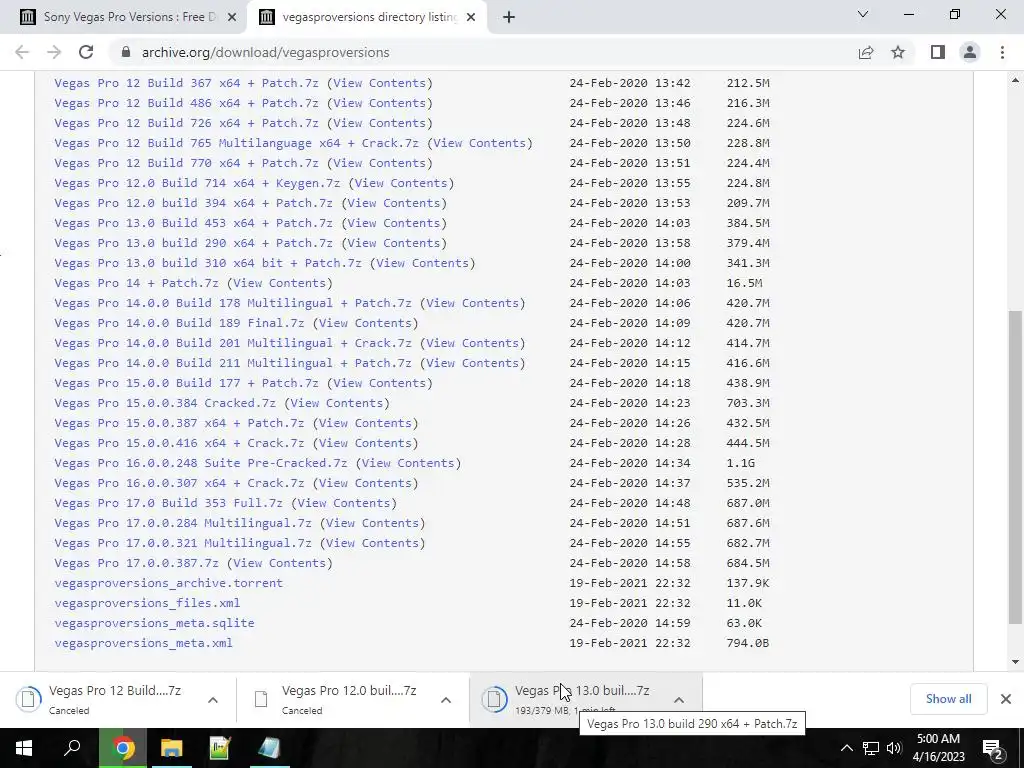This screenshot has height=768, width=1024.
Task: Open the taskbar clock showing 5:00 AM
Action: (x=938, y=748)
